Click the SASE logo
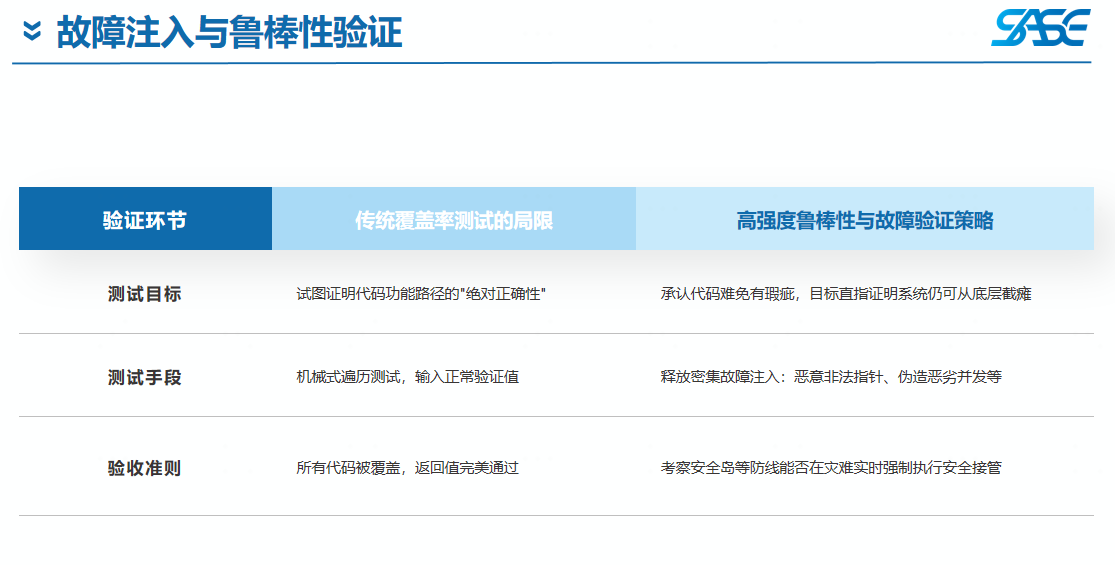This screenshot has width=1115, height=565. pos(1040,28)
